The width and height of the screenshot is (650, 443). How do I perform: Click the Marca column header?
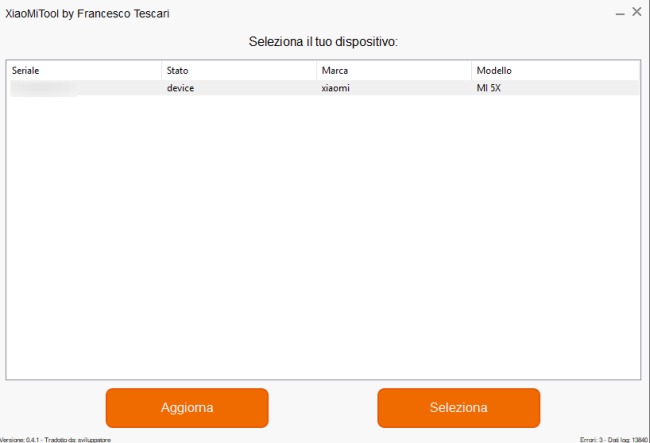click(394, 70)
